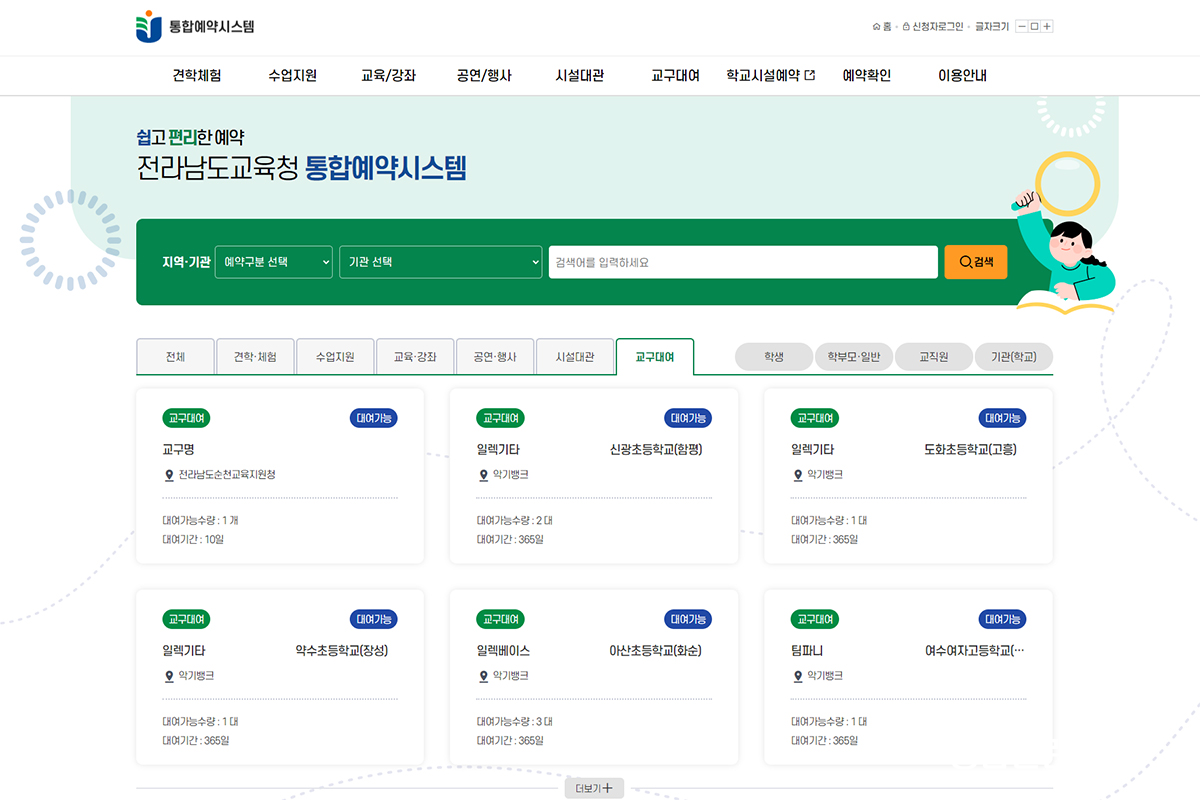Open 일렉기타 card for 약수초등학교(장성)
This screenshot has height=800, width=1200.
(x=184, y=651)
